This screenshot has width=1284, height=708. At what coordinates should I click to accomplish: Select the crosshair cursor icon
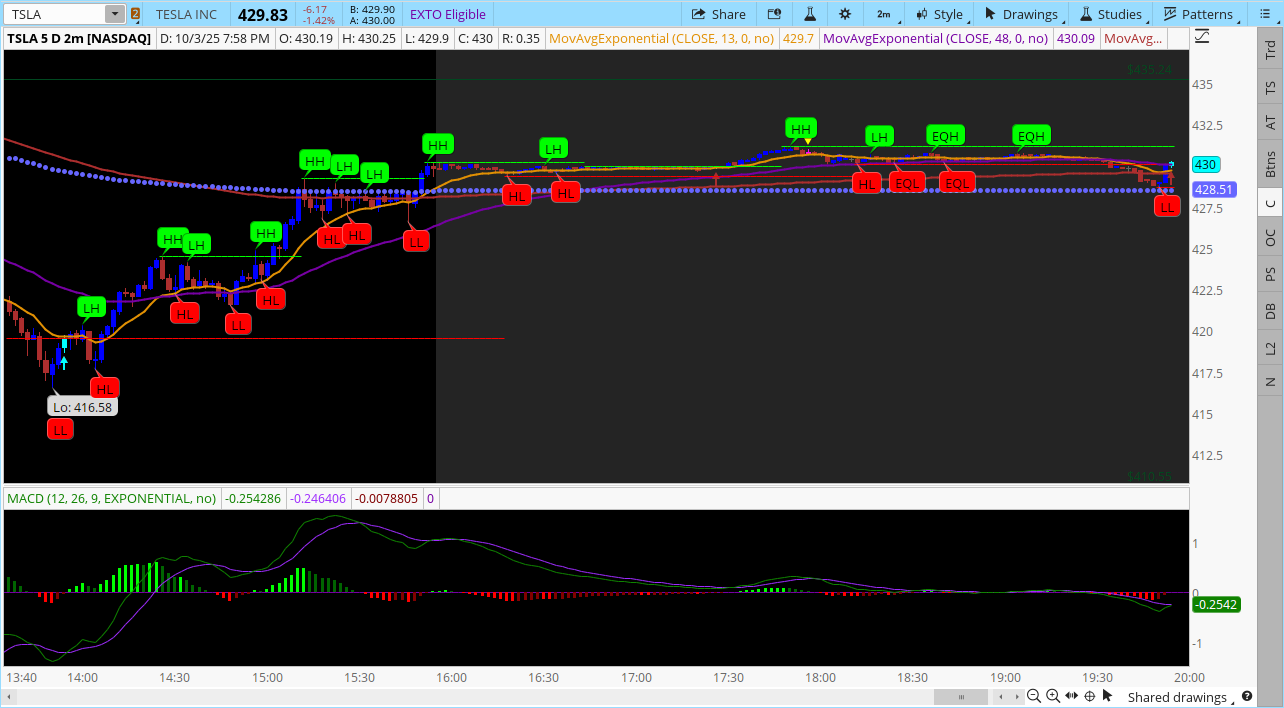[x=1091, y=696]
